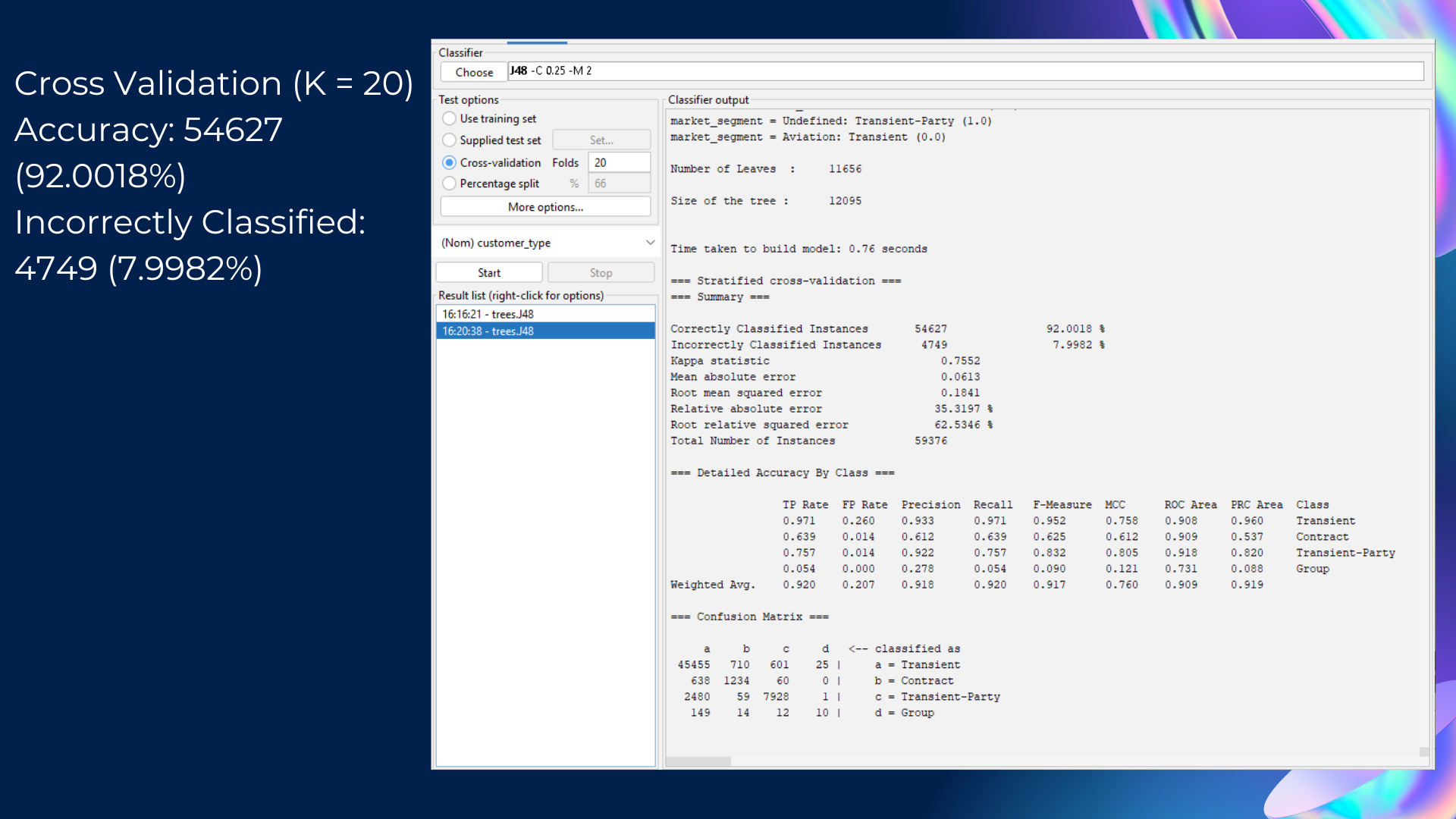Viewport: 1456px width, 819px height.
Task: Click the horizontal scrollbar under classifier output
Action: pyautogui.click(x=698, y=761)
